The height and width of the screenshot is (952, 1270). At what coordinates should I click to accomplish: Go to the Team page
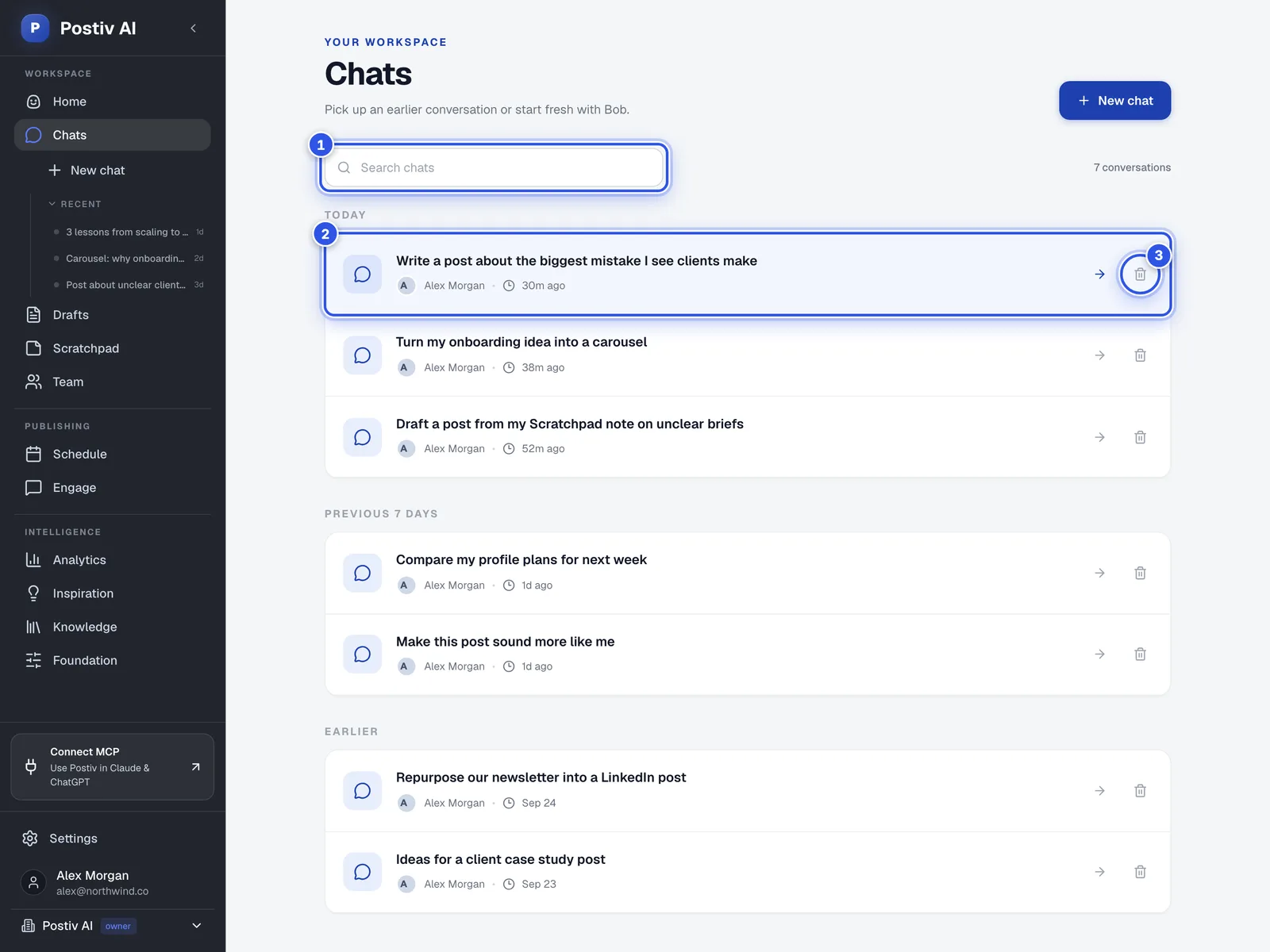pos(112,382)
